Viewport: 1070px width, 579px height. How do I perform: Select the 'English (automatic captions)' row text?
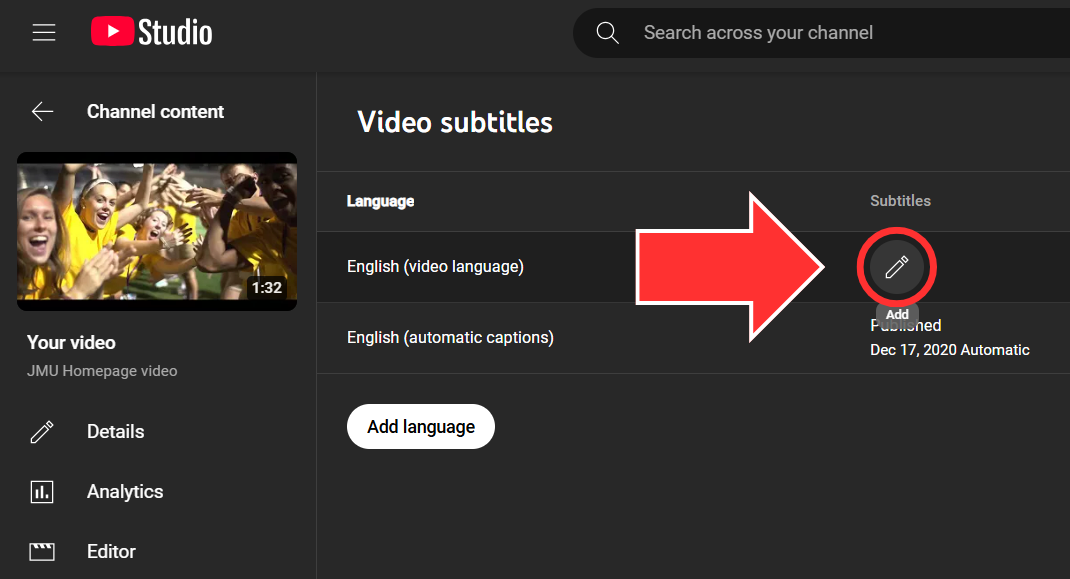point(450,338)
